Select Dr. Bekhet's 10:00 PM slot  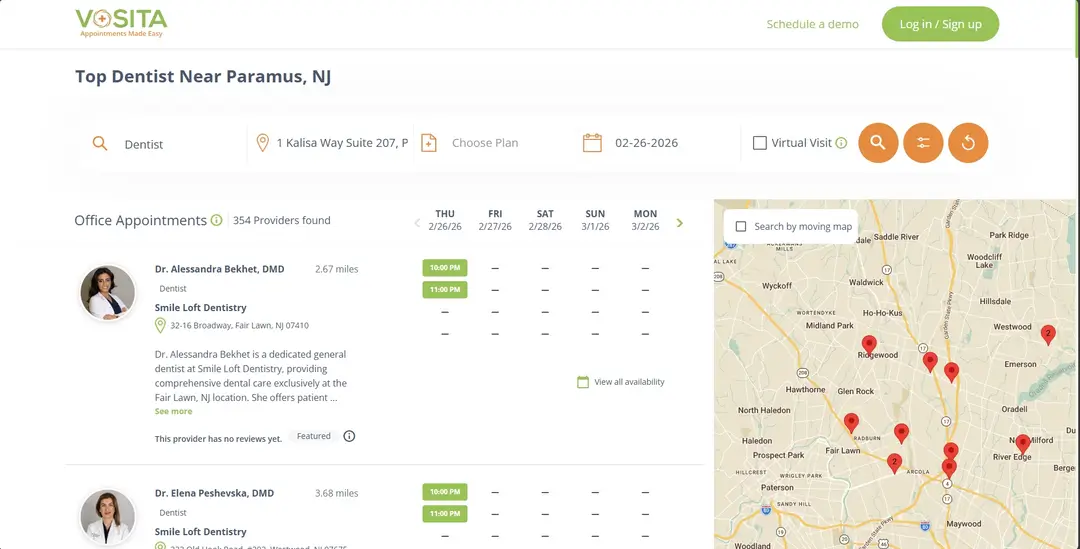(x=445, y=268)
